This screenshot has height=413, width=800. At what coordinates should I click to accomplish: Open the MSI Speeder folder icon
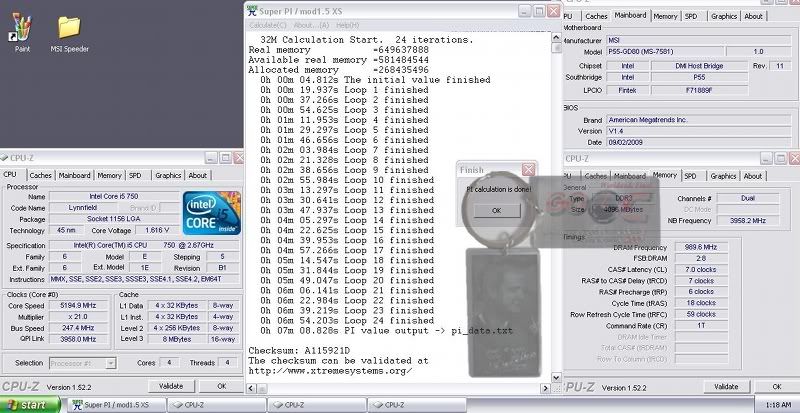pos(69,33)
